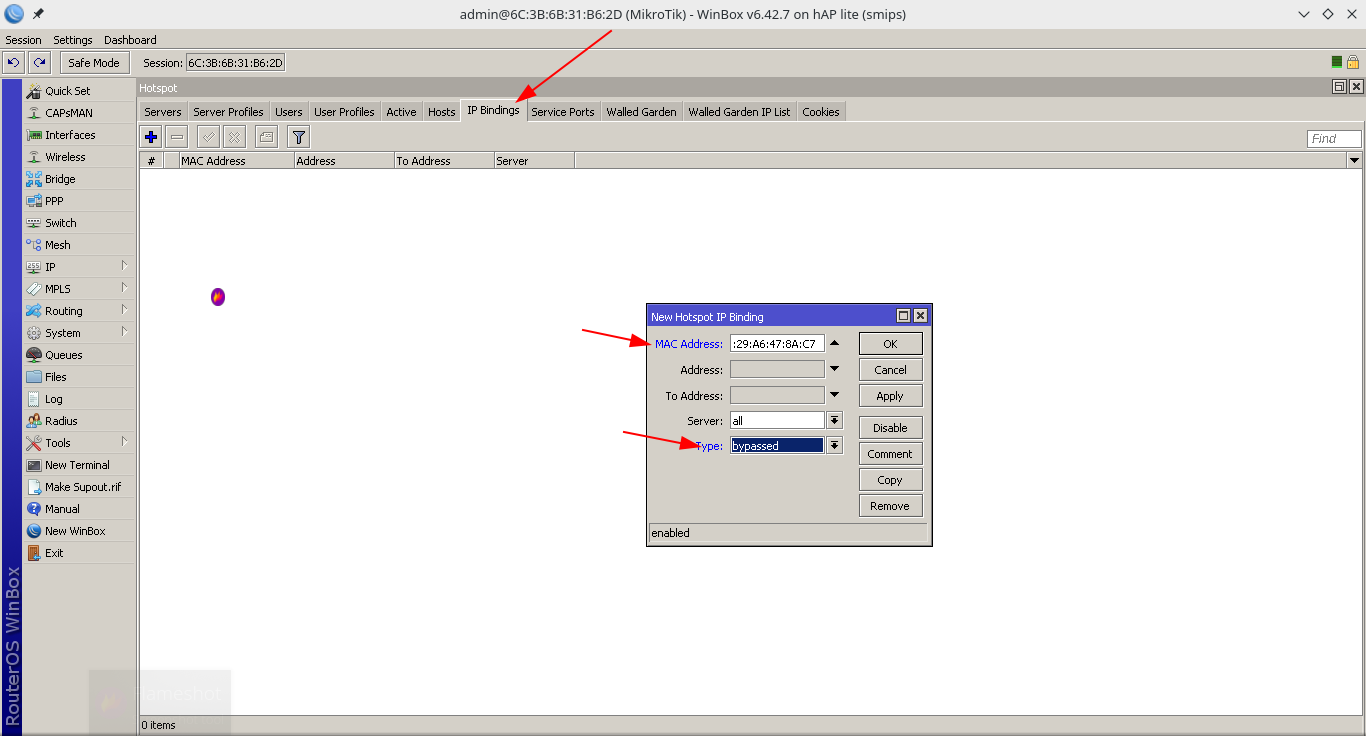
Task: Open Quick Set in sidebar
Action: (x=79, y=91)
